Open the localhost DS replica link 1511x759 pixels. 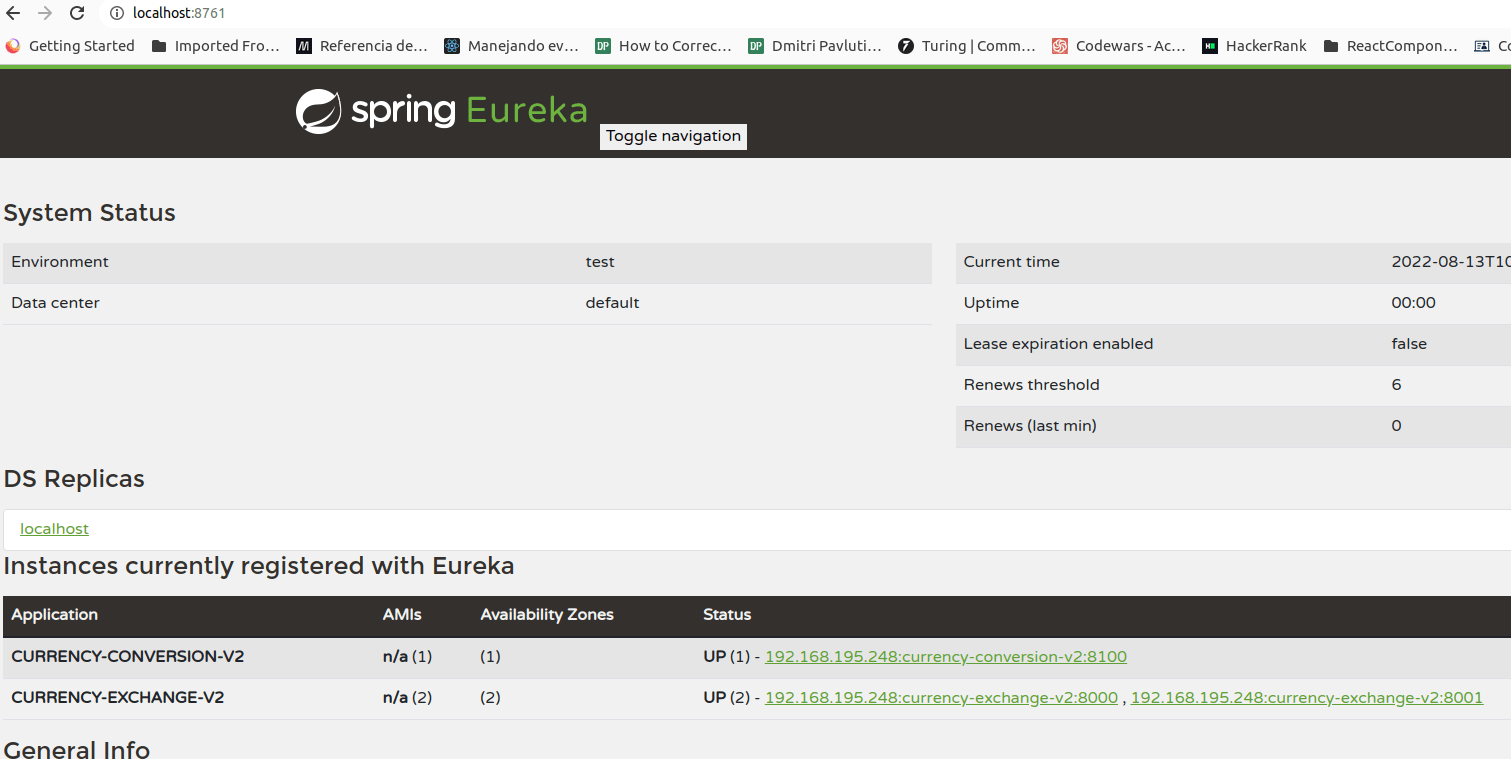pos(54,529)
